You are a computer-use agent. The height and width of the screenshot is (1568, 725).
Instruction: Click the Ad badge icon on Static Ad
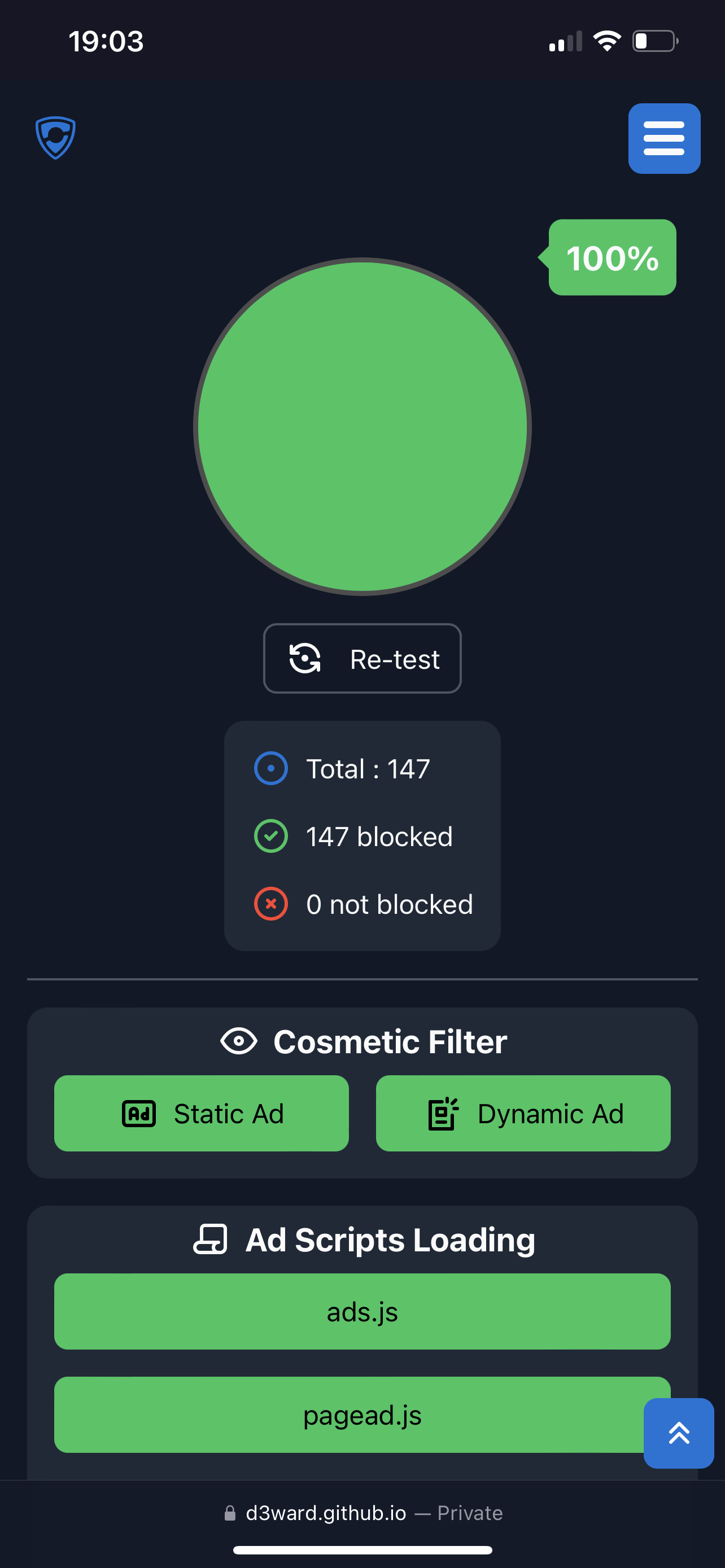(x=139, y=1114)
